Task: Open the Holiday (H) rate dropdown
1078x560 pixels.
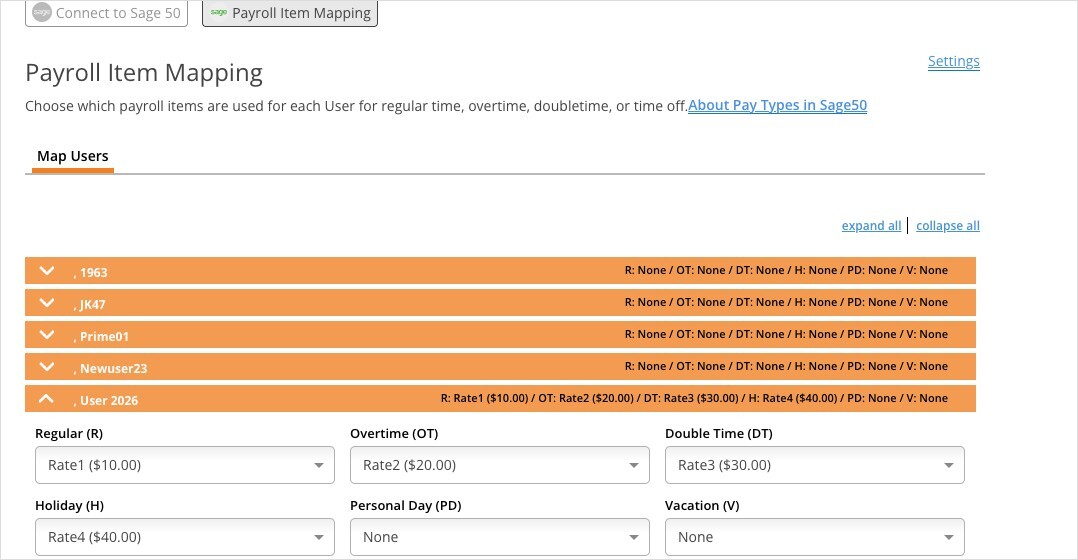Action: [185, 537]
